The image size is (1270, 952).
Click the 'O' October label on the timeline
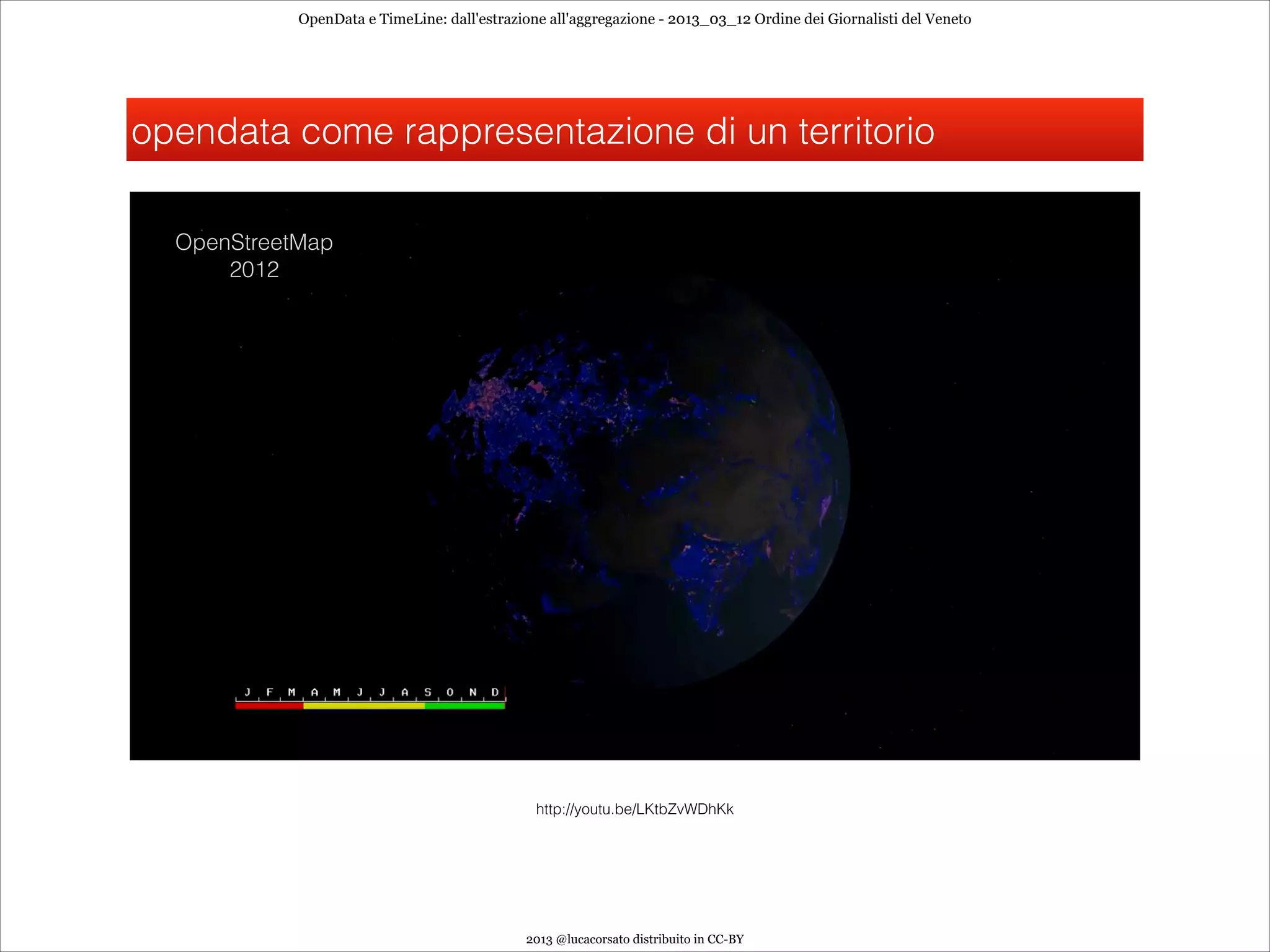point(450,692)
